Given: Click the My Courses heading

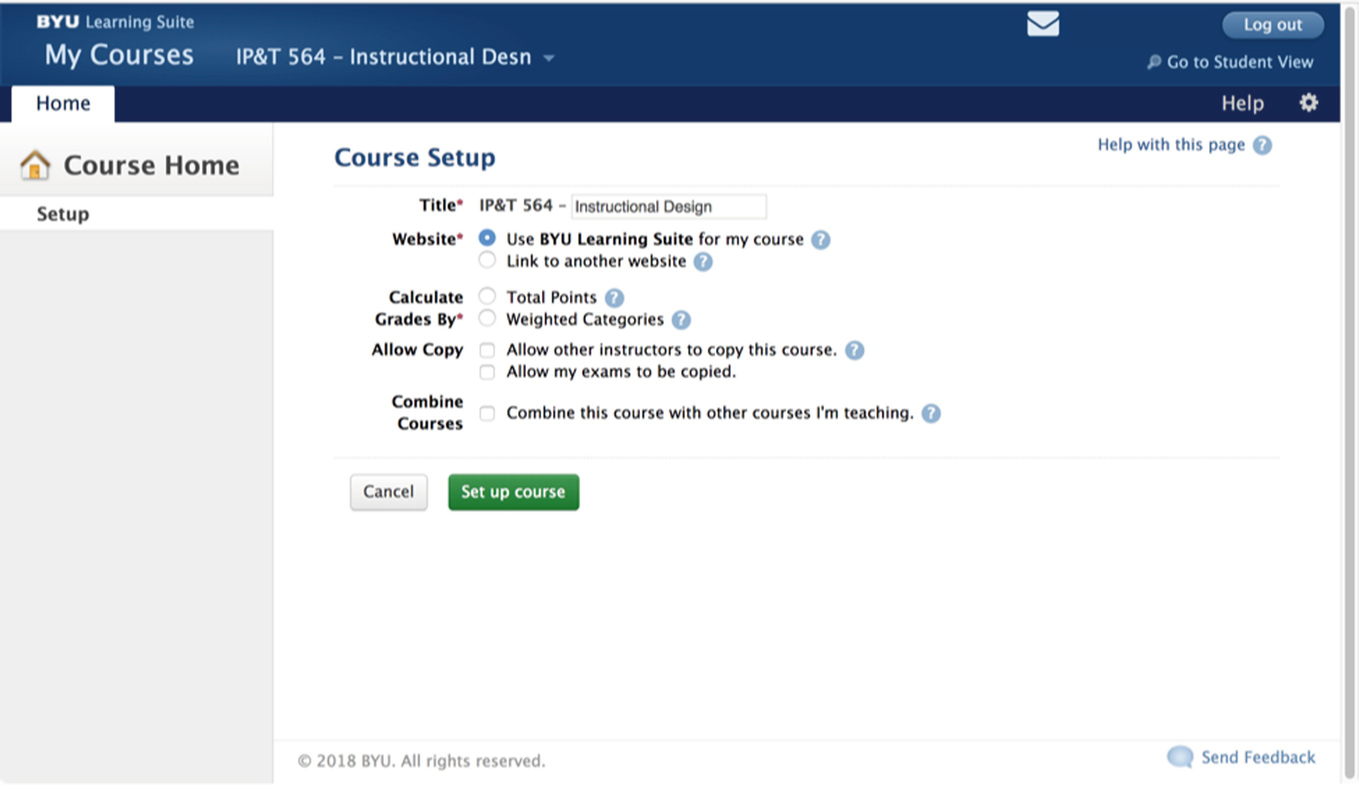Looking at the screenshot, I should coord(119,55).
